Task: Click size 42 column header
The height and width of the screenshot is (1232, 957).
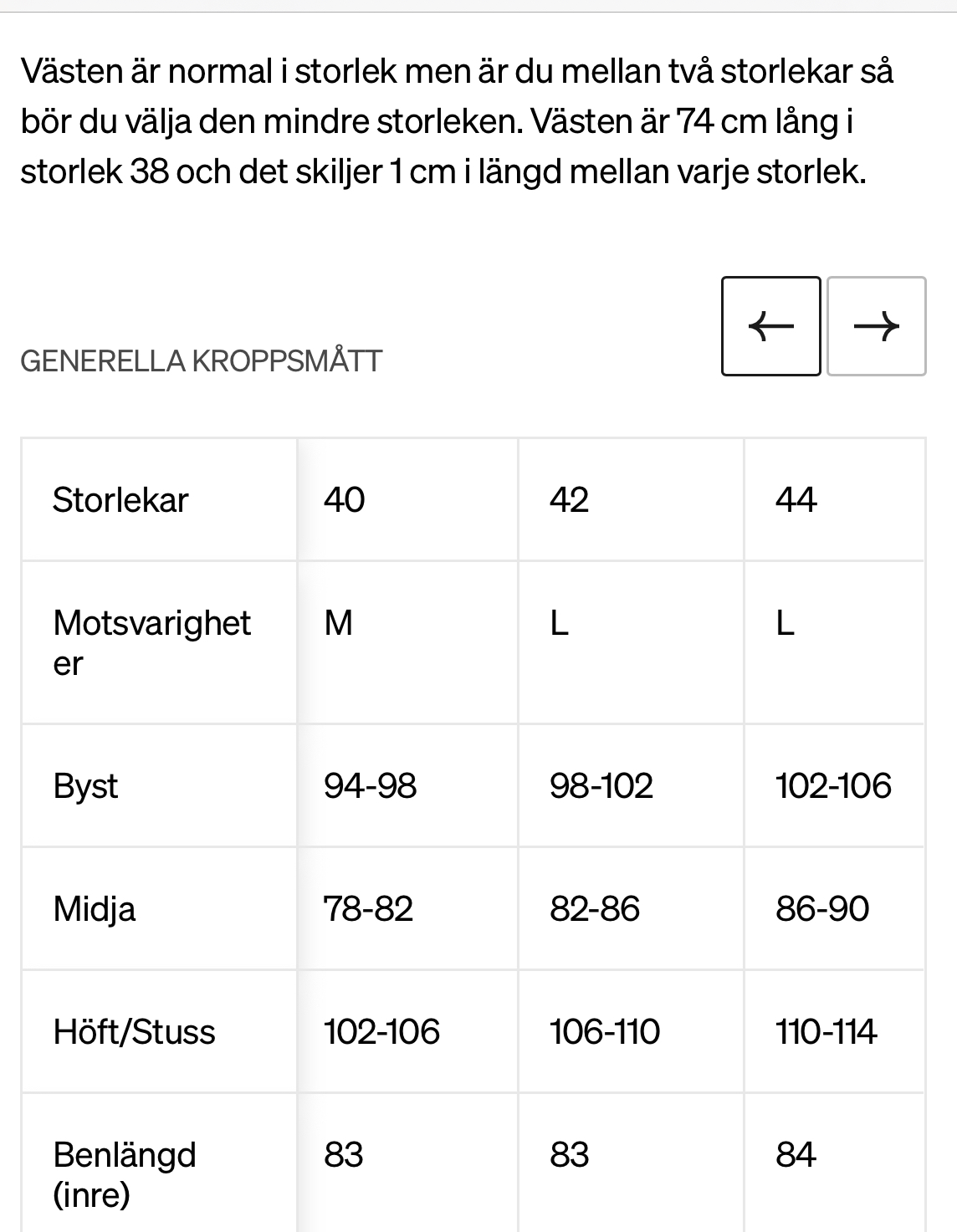Action: (x=569, y=500)
